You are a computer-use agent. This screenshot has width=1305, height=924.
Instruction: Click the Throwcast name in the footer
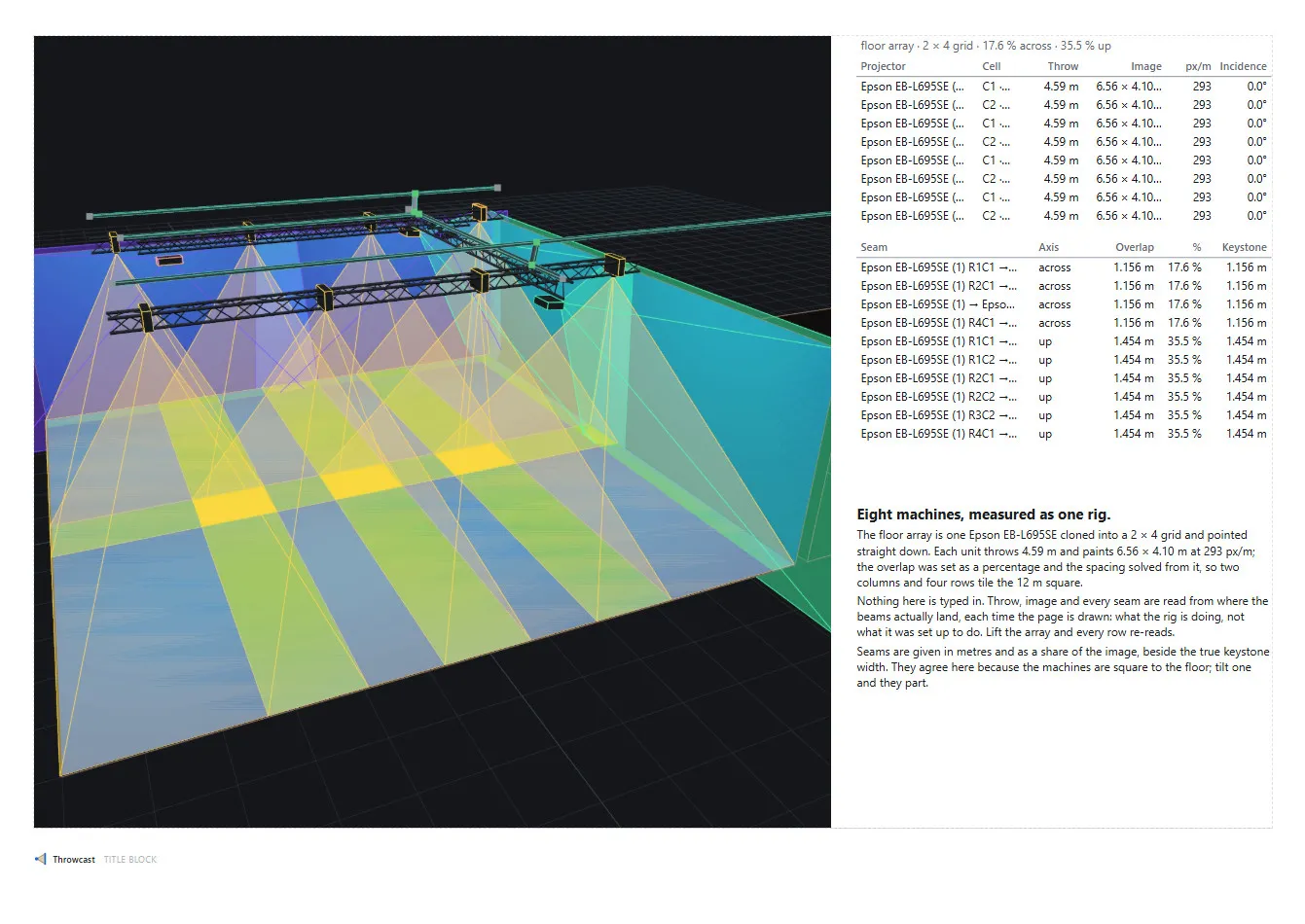pos(74,860)
